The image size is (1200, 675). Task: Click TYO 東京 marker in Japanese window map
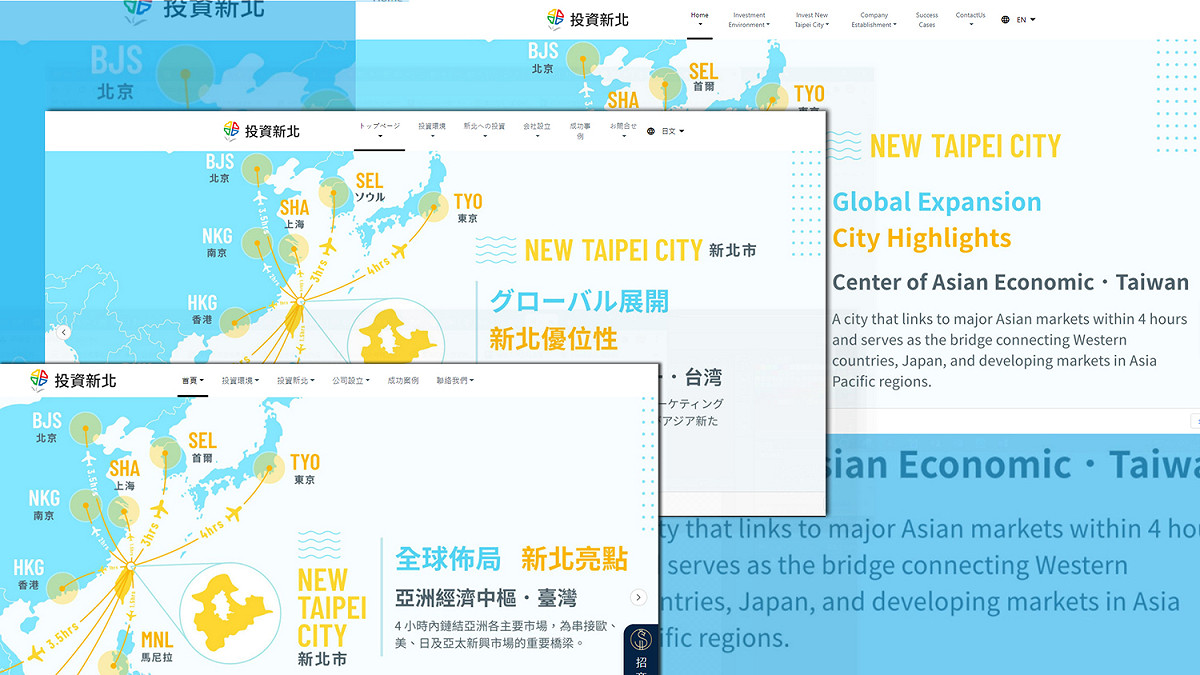[434, 207]
